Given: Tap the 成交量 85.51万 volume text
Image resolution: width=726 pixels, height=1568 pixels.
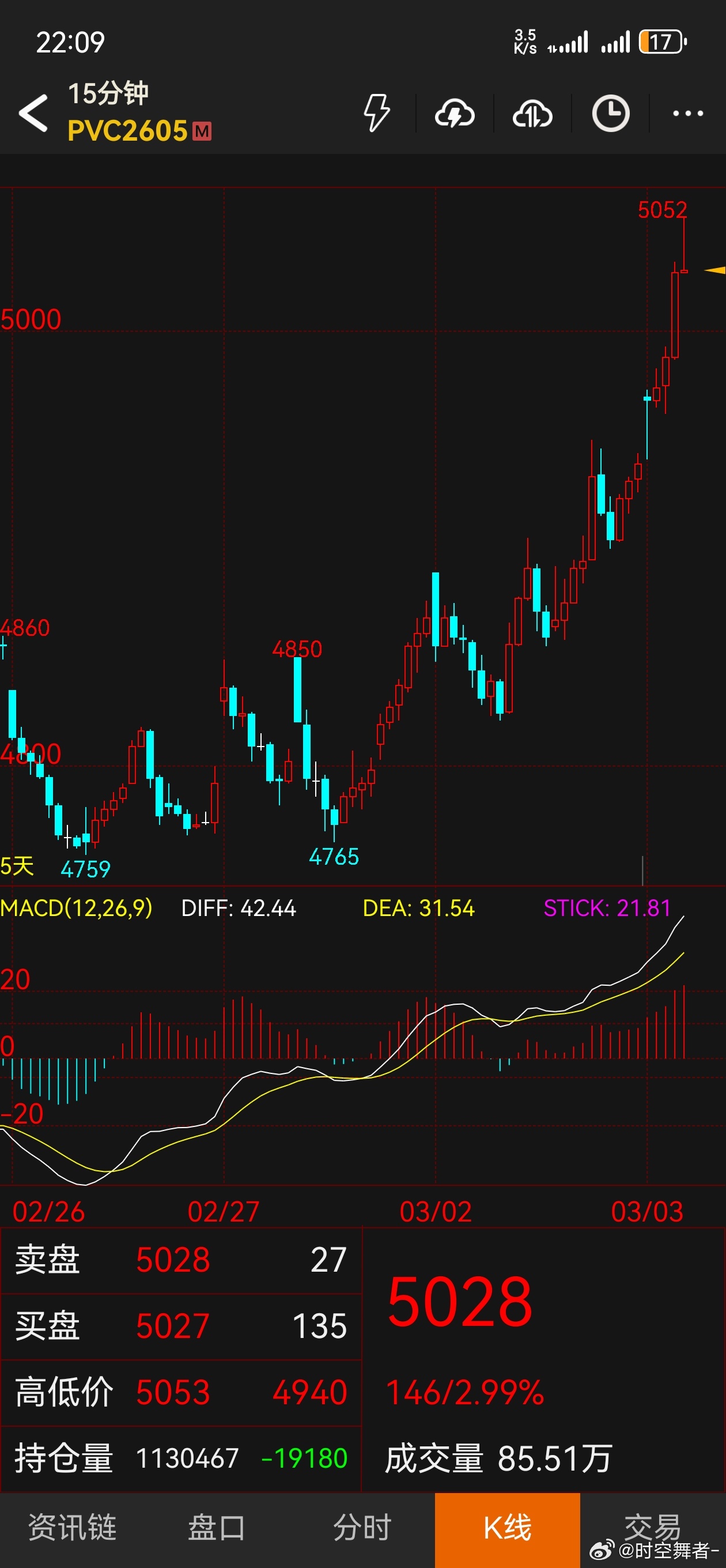Looking at the screenshot, I should [498, 1458].
